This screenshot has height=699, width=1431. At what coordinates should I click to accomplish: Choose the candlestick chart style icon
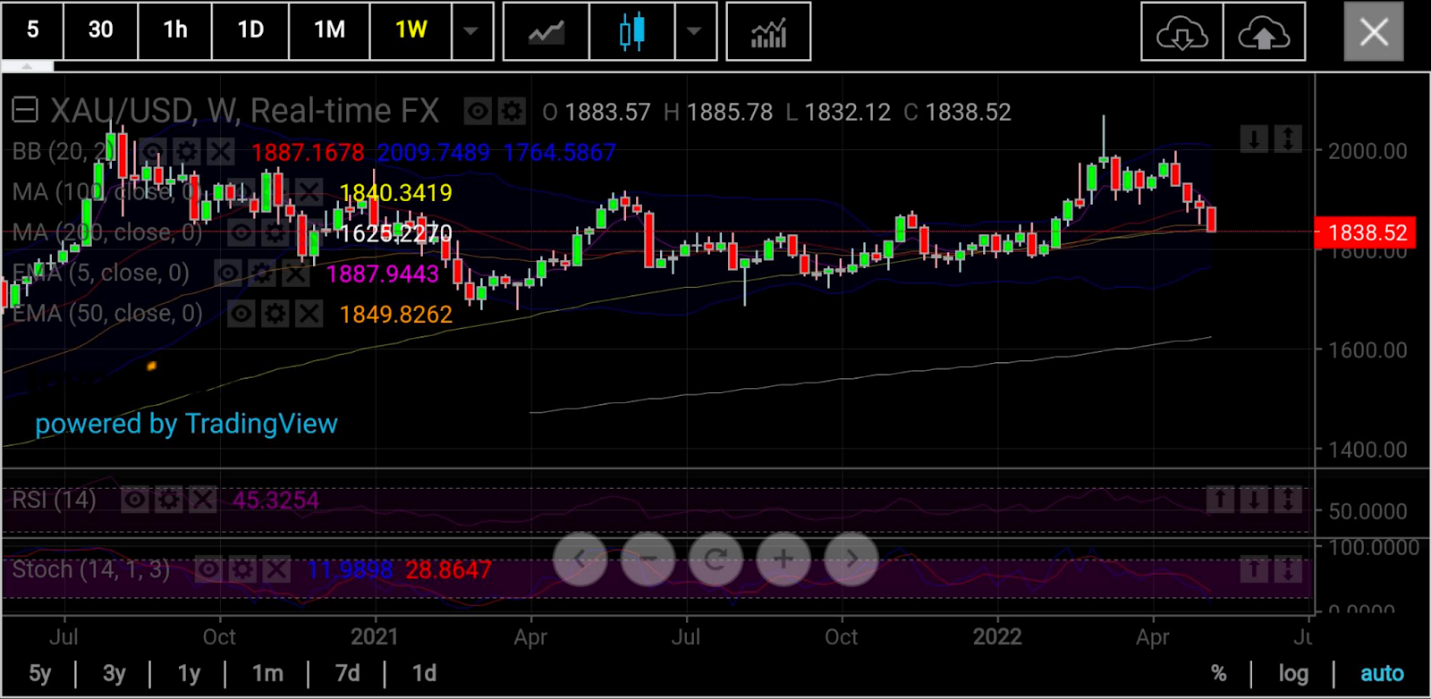[x=632, y=32]
